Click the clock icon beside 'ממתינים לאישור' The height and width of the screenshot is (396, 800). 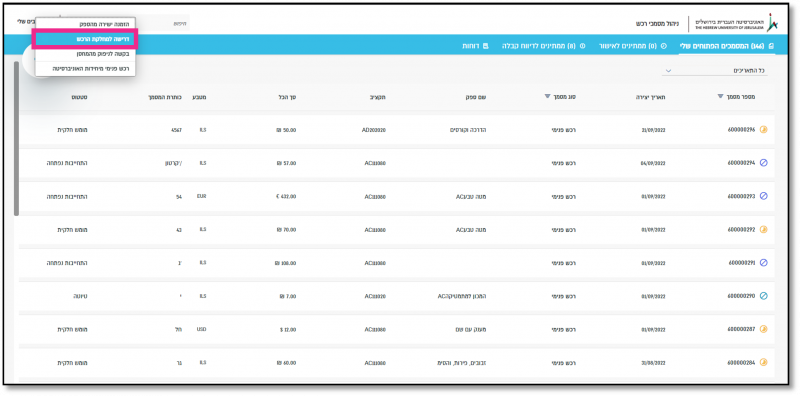coord(664,46)
